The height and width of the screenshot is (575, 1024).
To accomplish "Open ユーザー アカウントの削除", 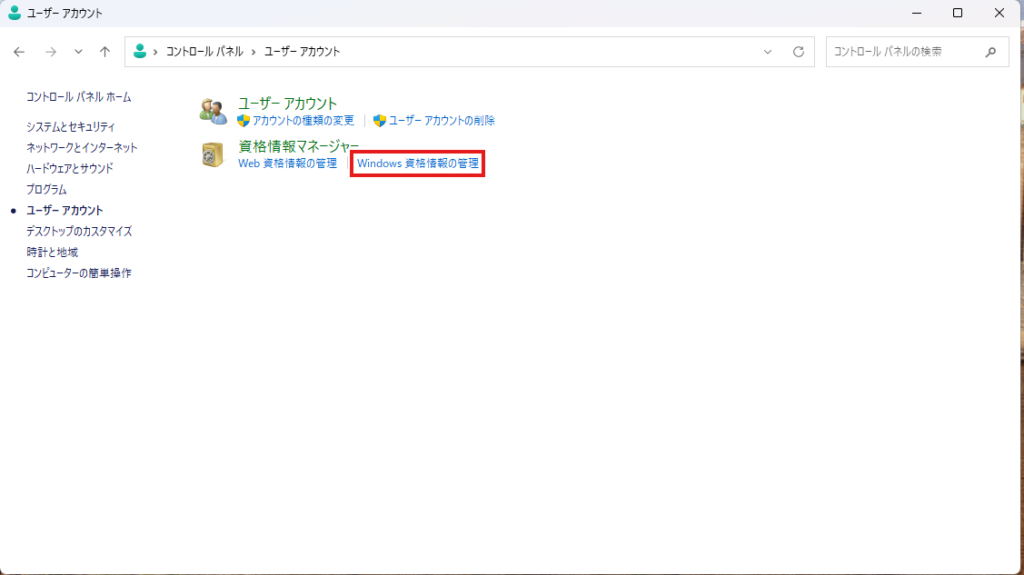I will click(441, 120).
